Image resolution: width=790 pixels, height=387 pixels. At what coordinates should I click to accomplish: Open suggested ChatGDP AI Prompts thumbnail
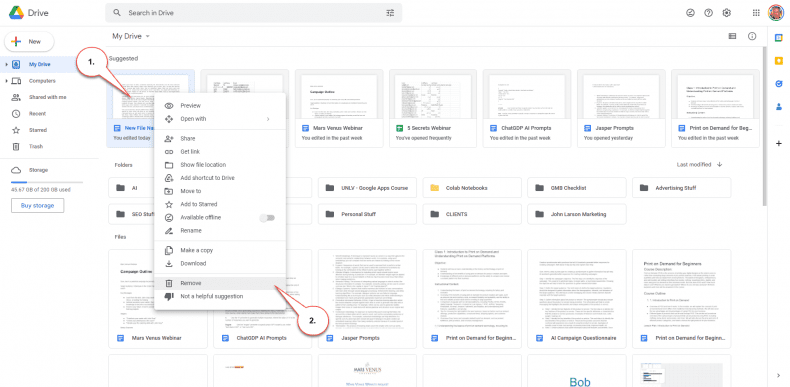coord(526,96)
